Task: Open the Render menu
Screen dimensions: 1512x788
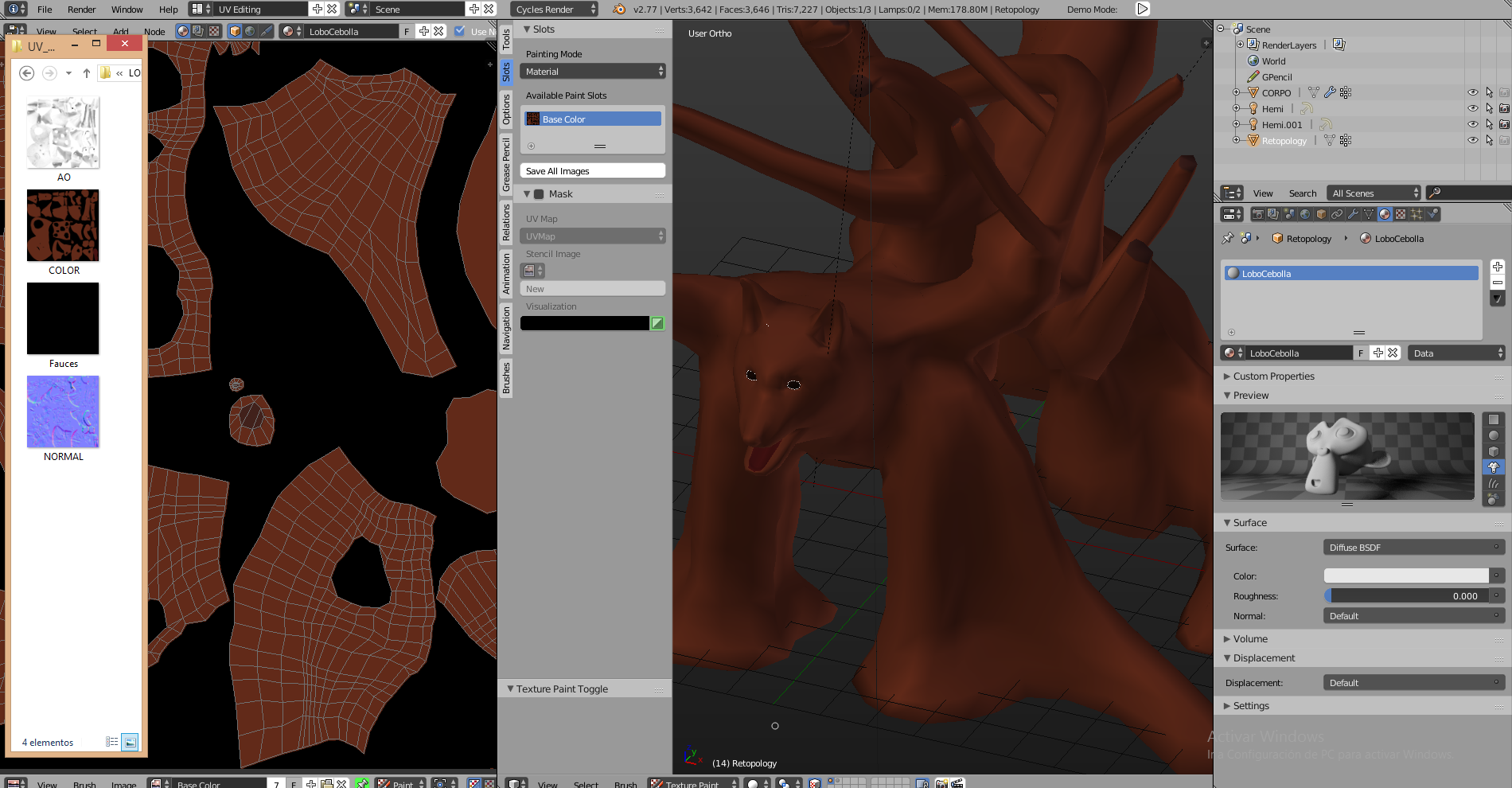Action: pos(81,10)
